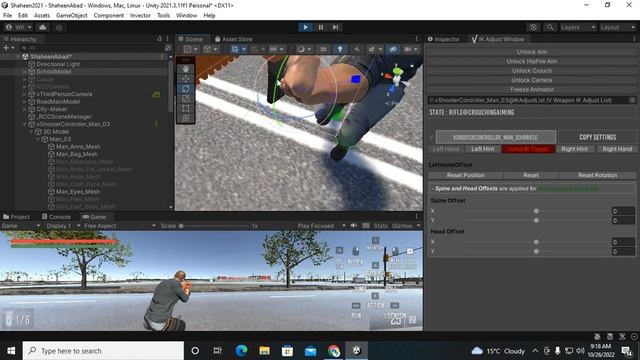
Task: Open the Tools menu
Action: [x=163, y=16]
